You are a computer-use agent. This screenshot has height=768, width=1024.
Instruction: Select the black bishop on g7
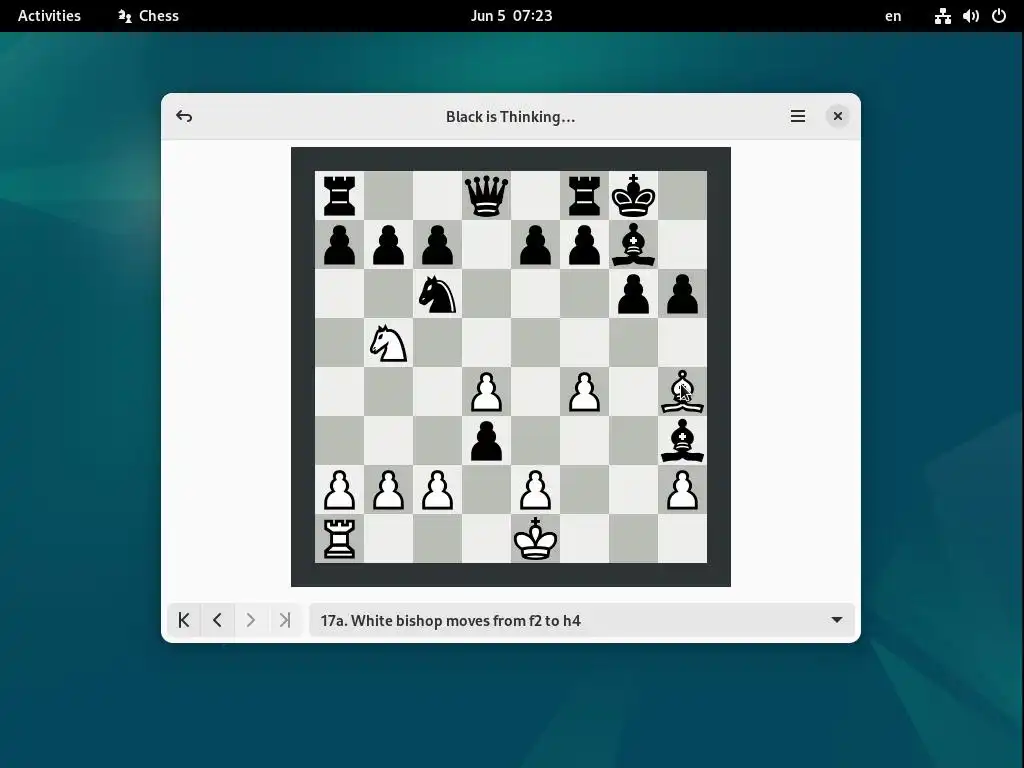633,244
